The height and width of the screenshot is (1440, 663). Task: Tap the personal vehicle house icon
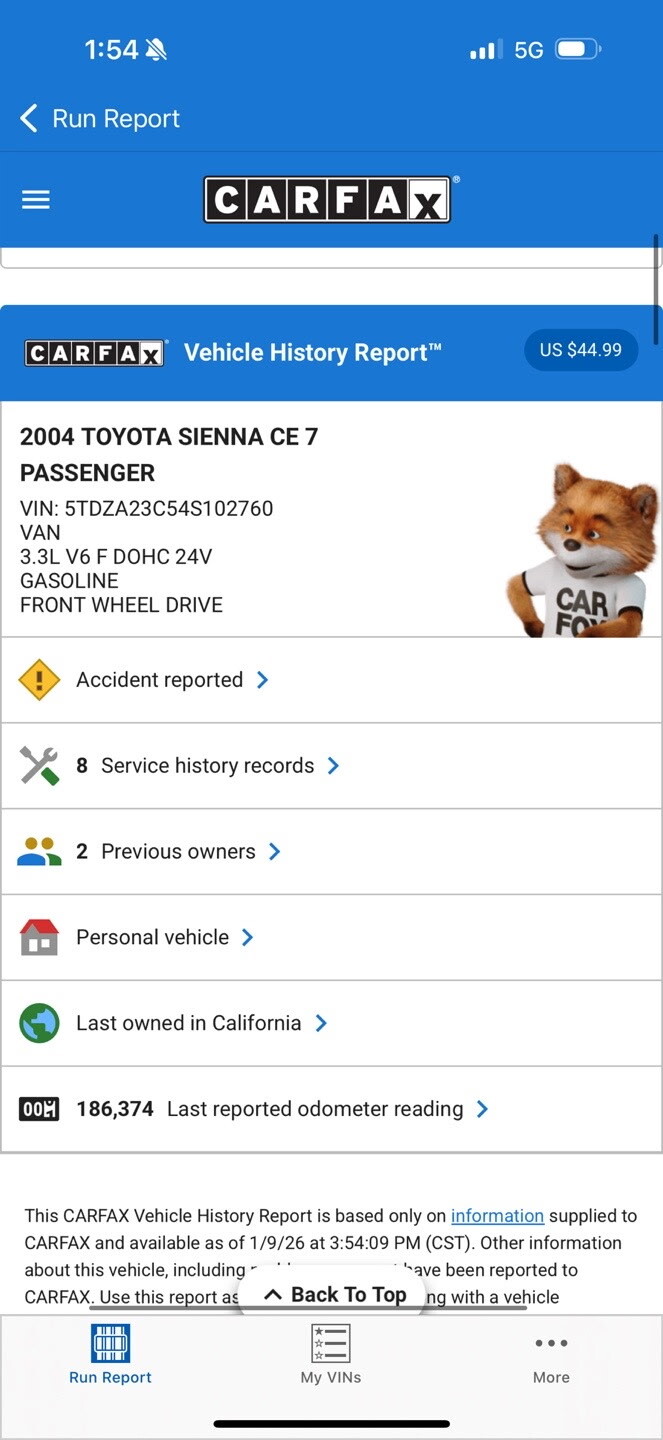pyautogui.click(x=39, y=938)
